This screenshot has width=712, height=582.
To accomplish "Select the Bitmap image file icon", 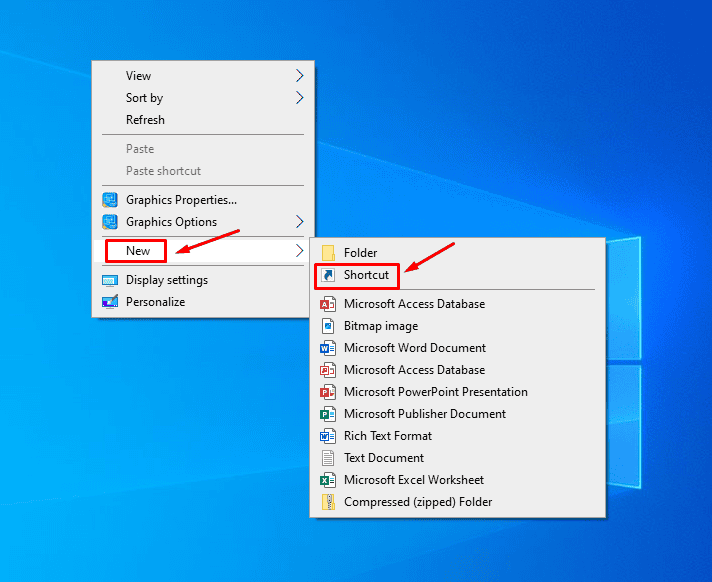I will tap(327, 326).
